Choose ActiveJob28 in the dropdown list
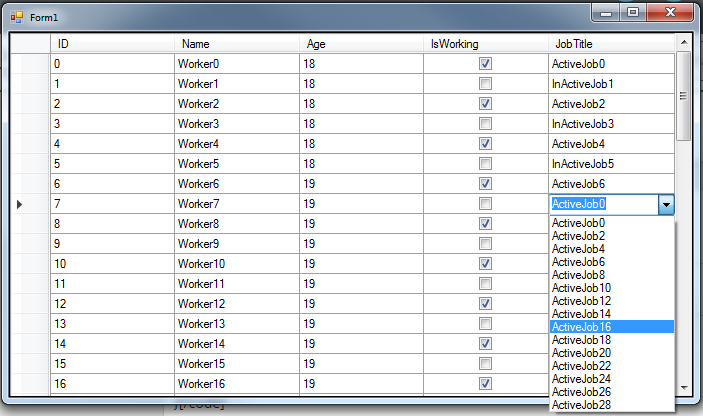 tap(611, 405)
